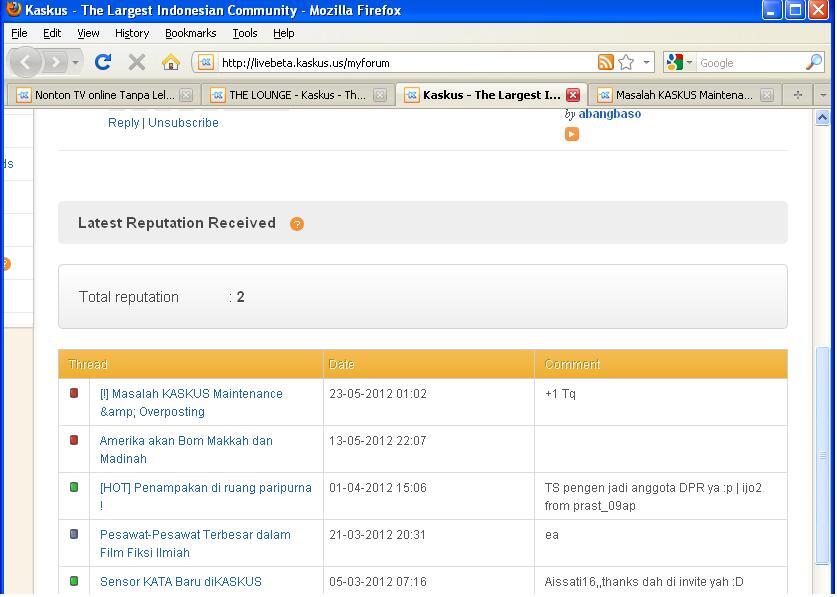Image resolution: width=837 pixels, height=597 pixels.
Task: Open the list all tabs dropdown
Action: (823, 95)
